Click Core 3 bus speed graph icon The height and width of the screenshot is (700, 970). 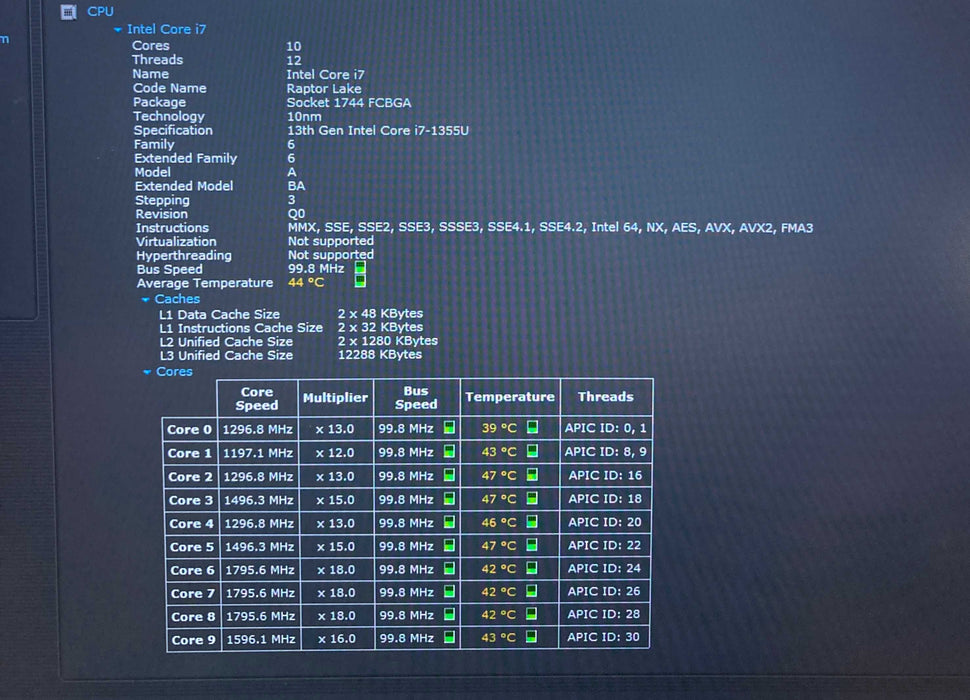click(x=450, y=498)
